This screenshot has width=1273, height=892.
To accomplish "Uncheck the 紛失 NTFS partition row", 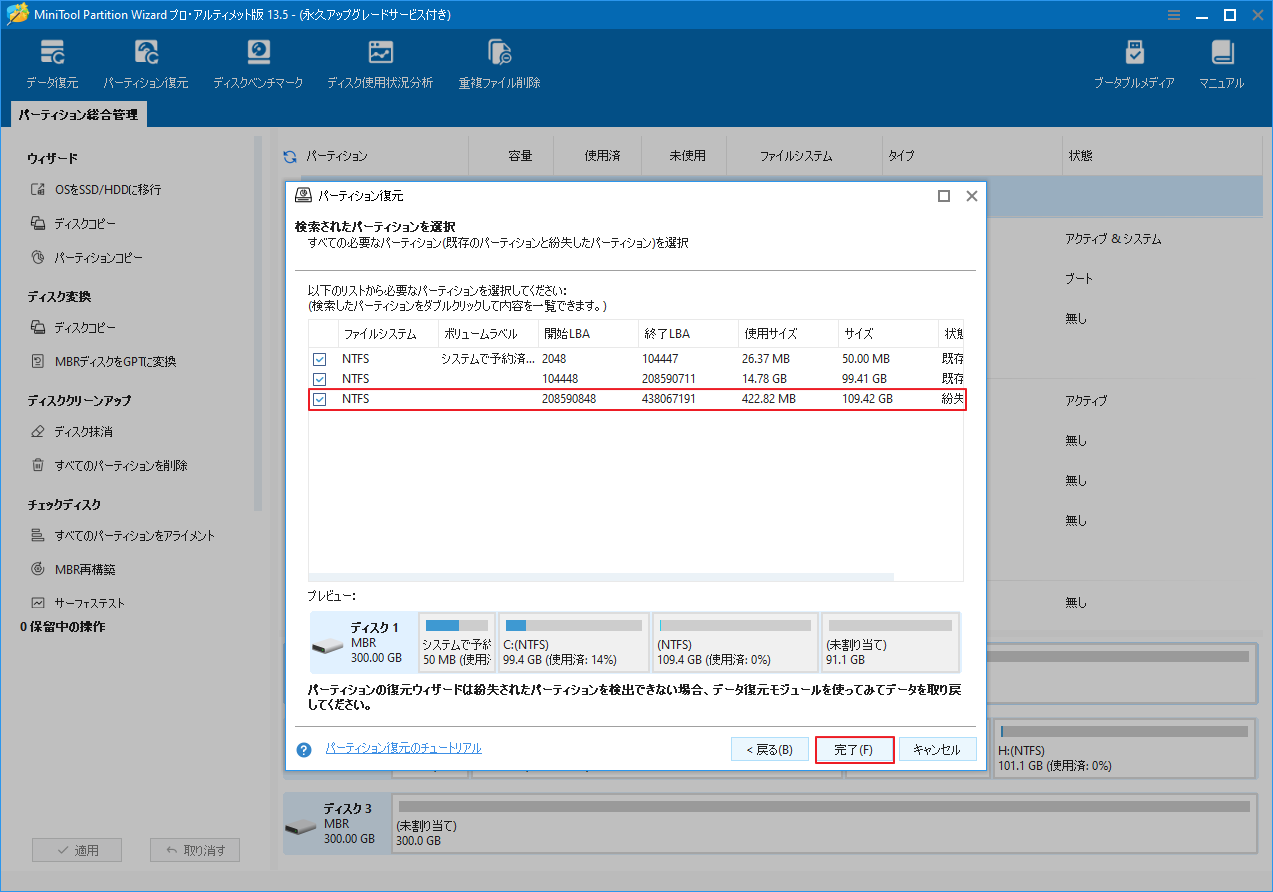I will click(319, 398).
